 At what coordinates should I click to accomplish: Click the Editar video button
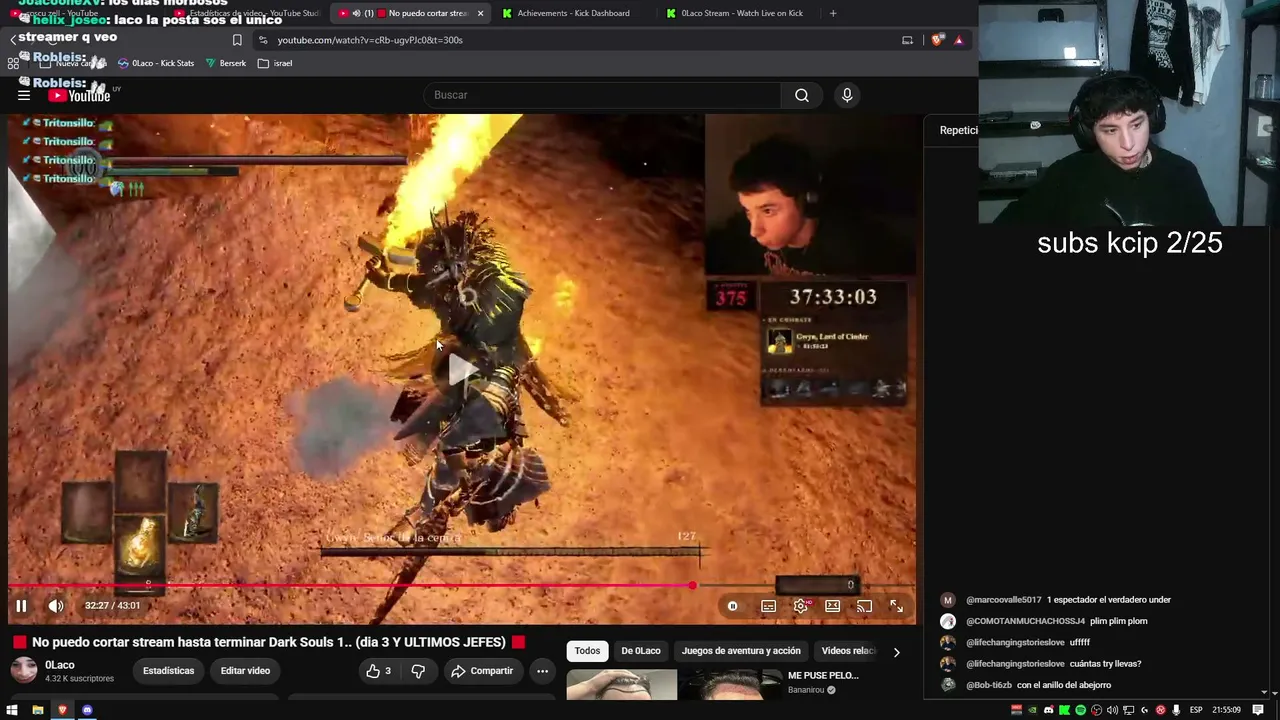click(x=245, y=671)
